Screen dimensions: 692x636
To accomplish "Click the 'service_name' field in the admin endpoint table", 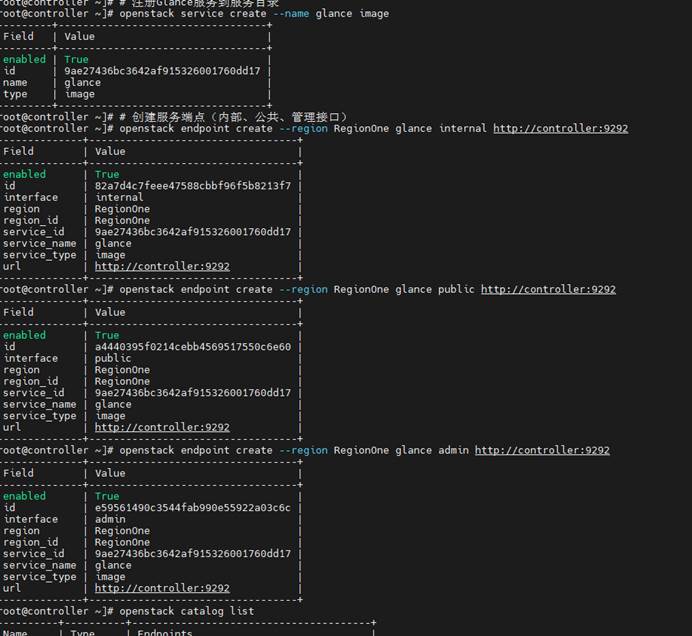I will (x=40, y=565).
